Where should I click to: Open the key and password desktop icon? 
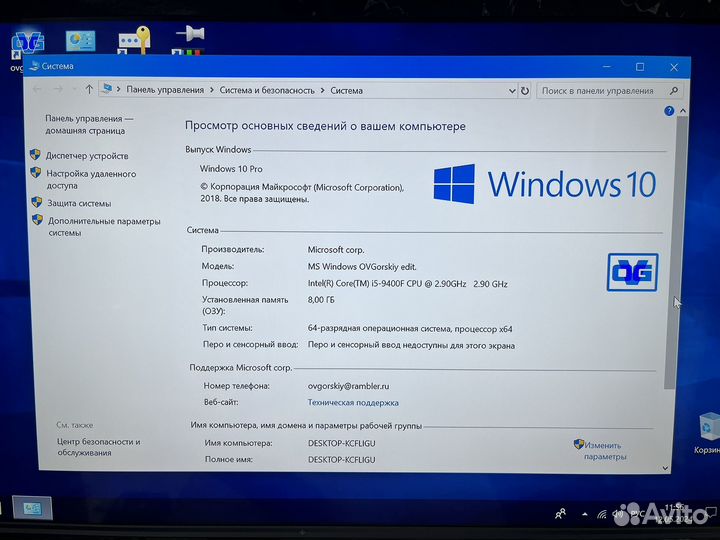coord(135,40)
